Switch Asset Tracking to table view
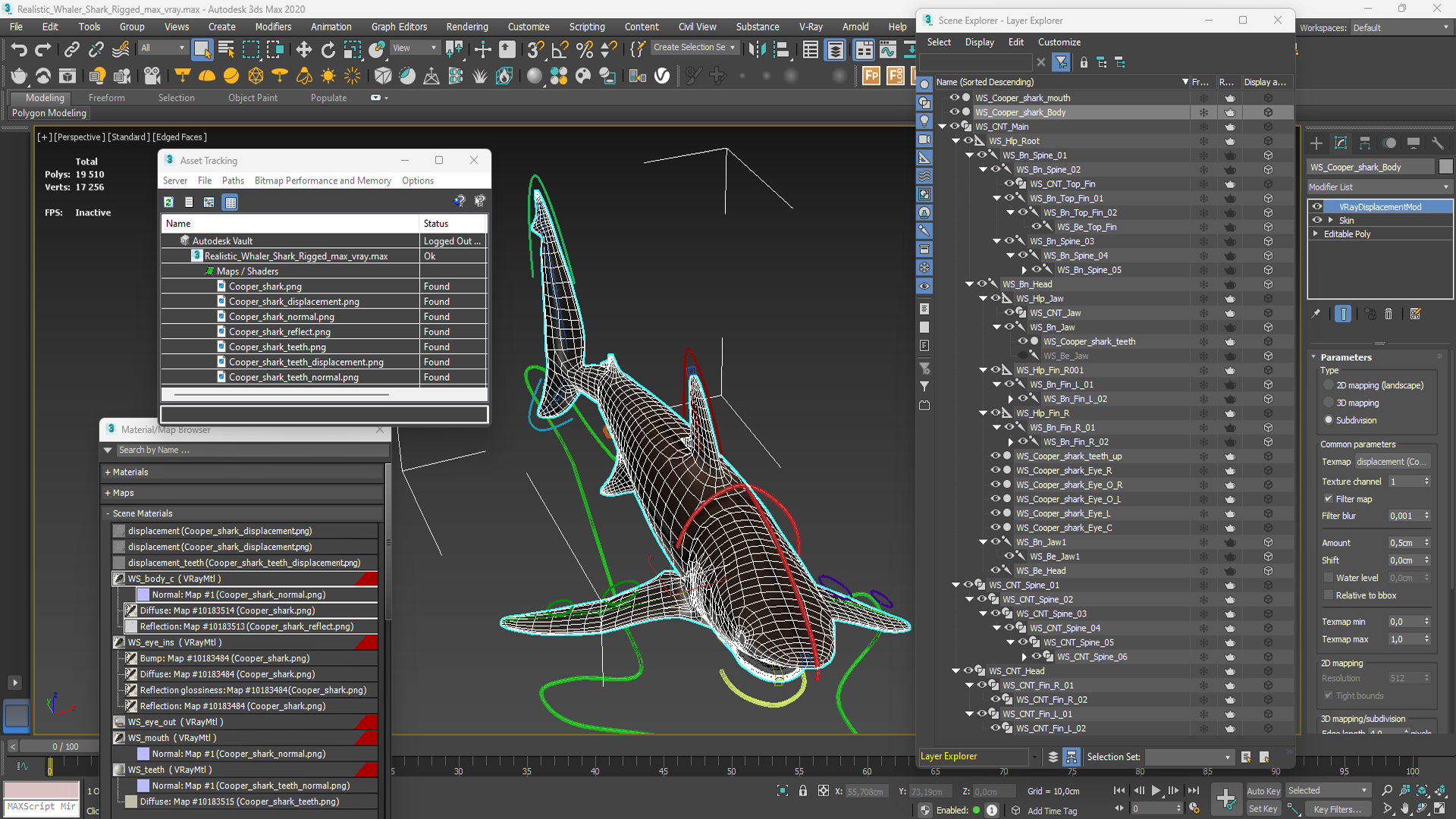The image size is (1456, 819). (x=231, y=202)
